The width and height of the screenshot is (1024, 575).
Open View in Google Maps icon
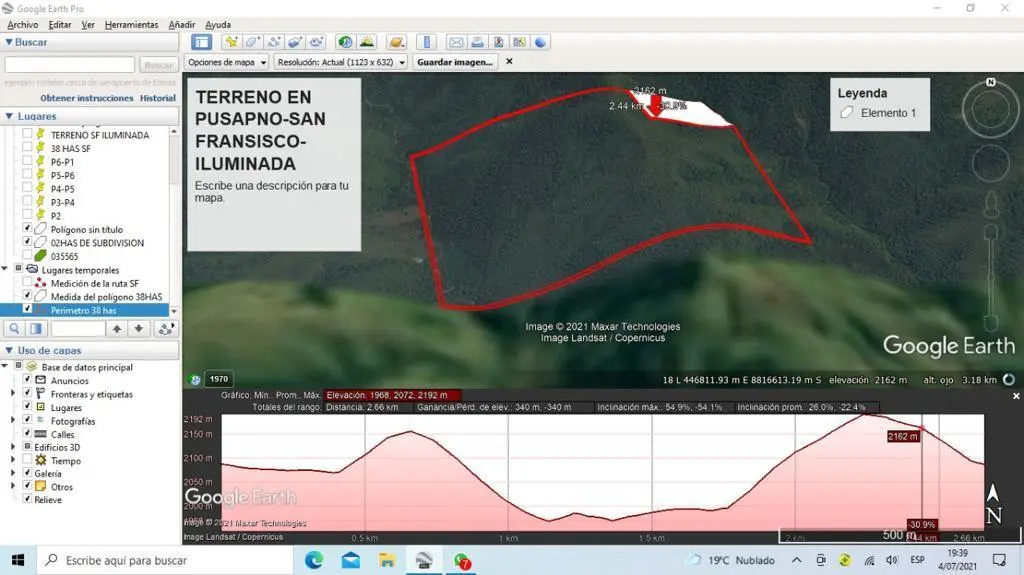[x=519, y=42]
